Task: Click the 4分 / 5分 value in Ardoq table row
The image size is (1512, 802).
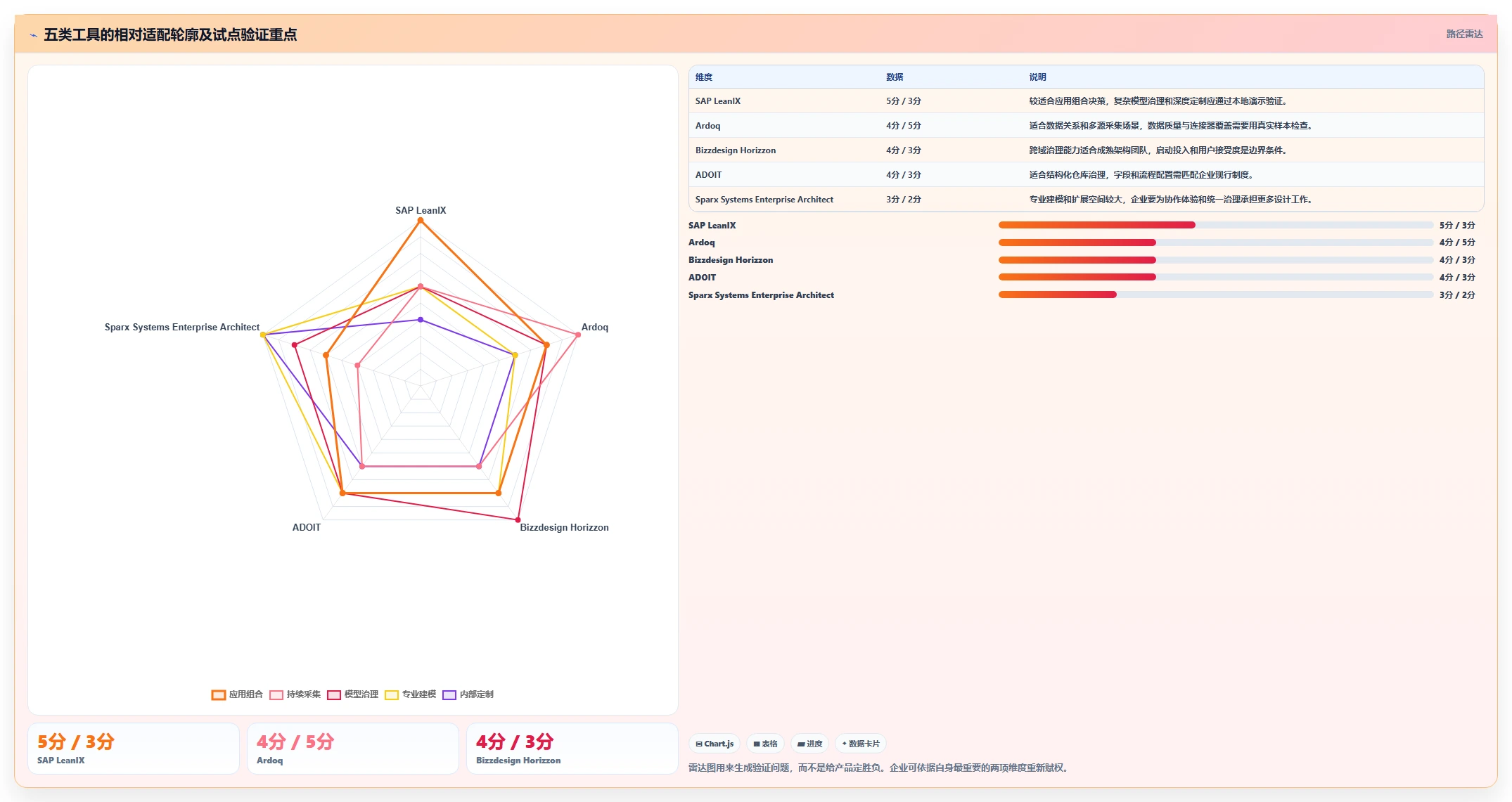Action: coord(904,126)
